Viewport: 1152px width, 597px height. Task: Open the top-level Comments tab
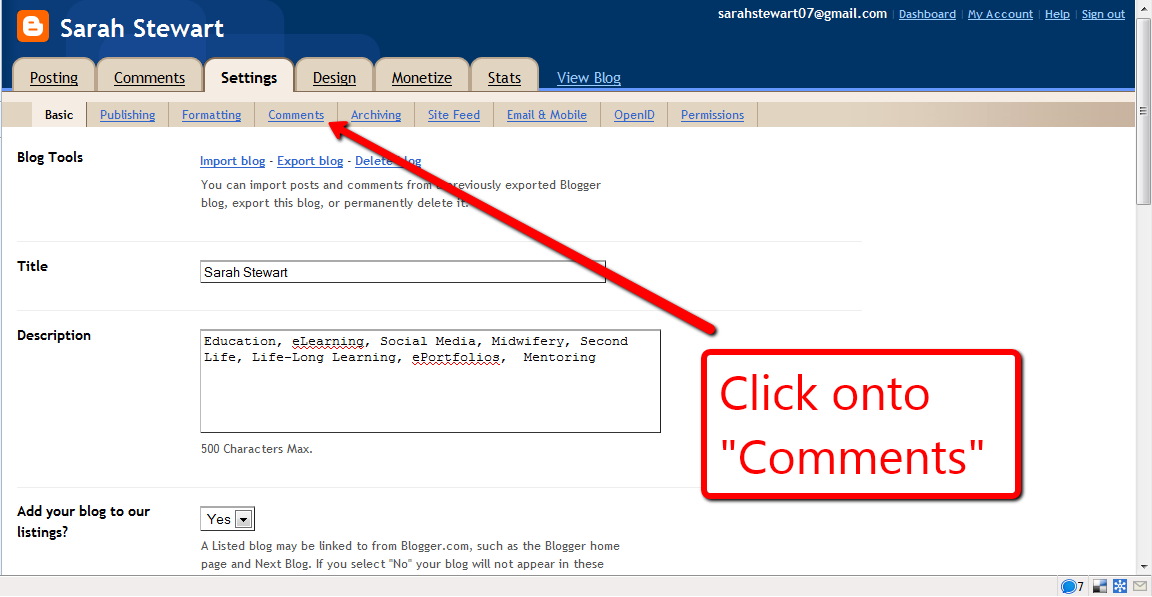(x=149, y=77)
